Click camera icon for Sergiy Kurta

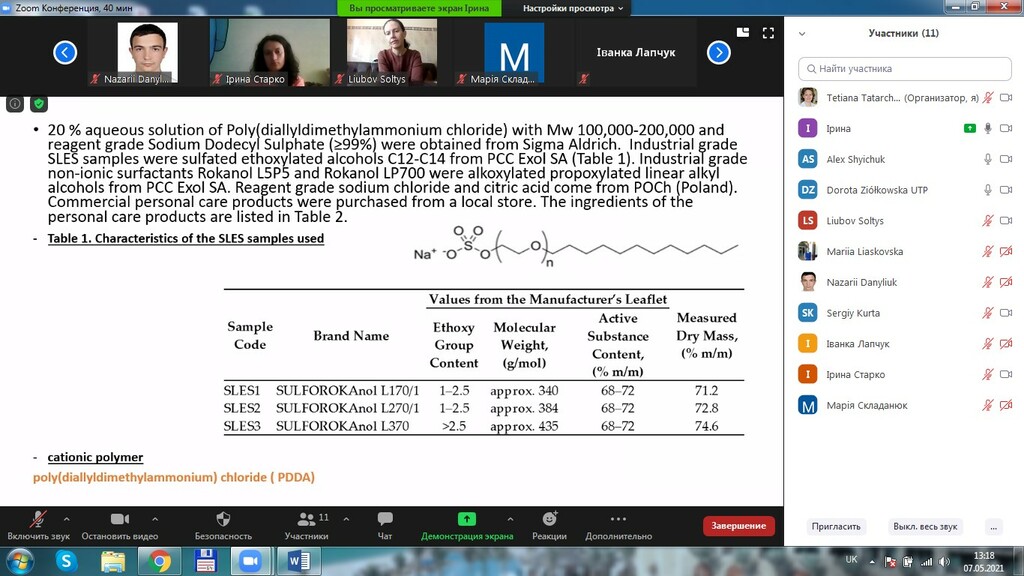[x=1006, y=313]
